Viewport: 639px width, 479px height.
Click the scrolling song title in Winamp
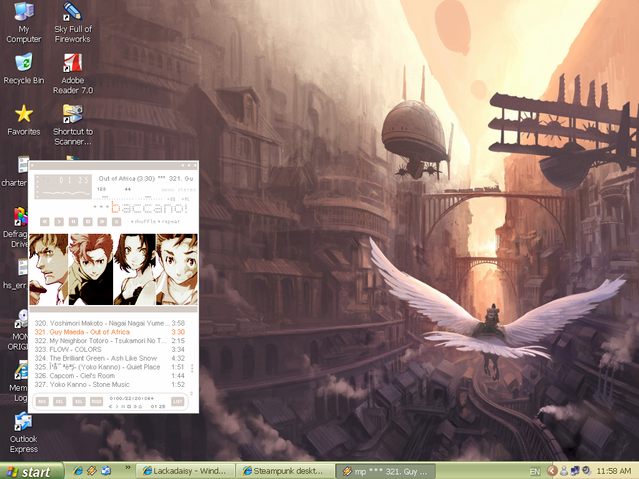tap(146, 179)
